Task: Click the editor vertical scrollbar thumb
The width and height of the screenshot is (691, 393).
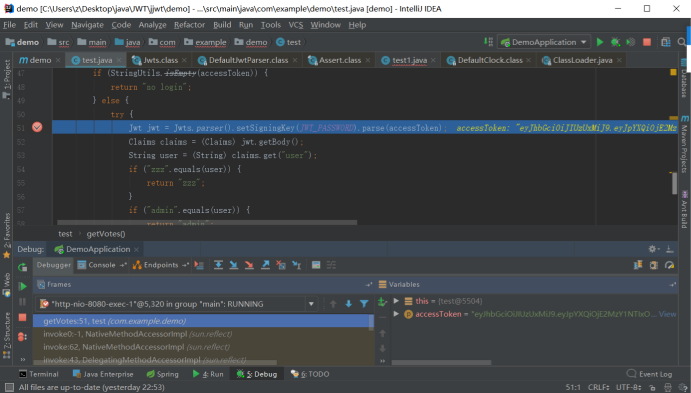Action: pos(674,183)
